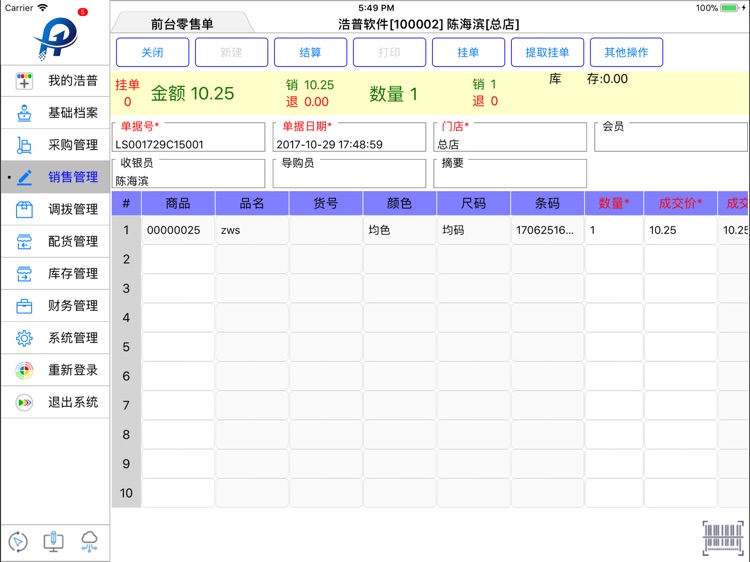Select row number 5 header
Screen dimensions: 750x562
[x=126, y=347]
